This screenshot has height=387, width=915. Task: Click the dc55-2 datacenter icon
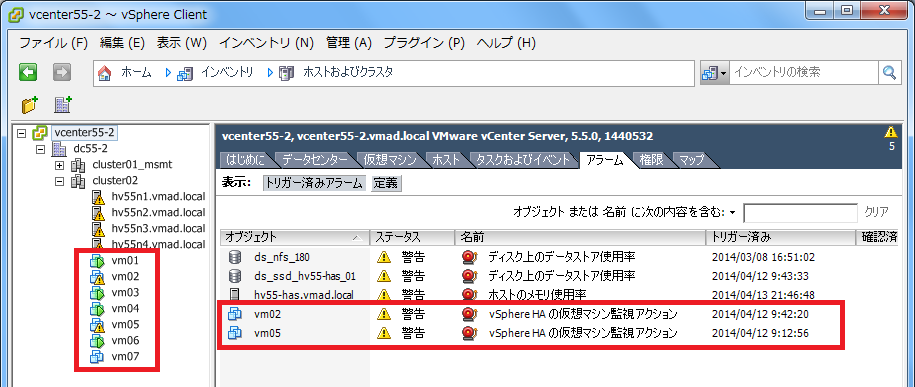[x=59, y=149]
